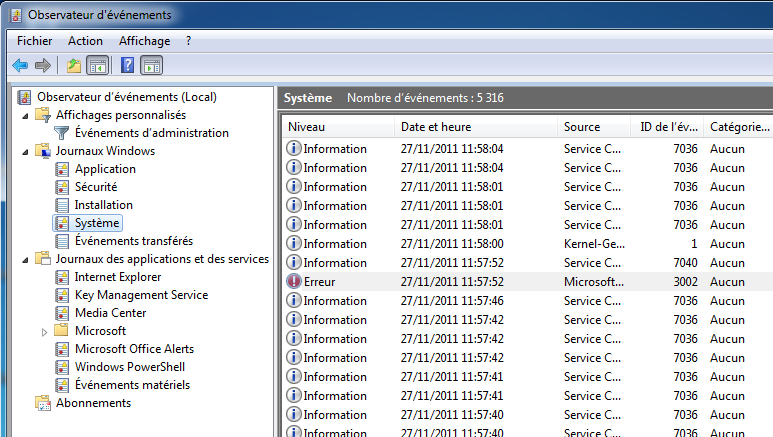Click the blue Help question mark icon
The image size is (773, 437).
click(x=127, y=66)
